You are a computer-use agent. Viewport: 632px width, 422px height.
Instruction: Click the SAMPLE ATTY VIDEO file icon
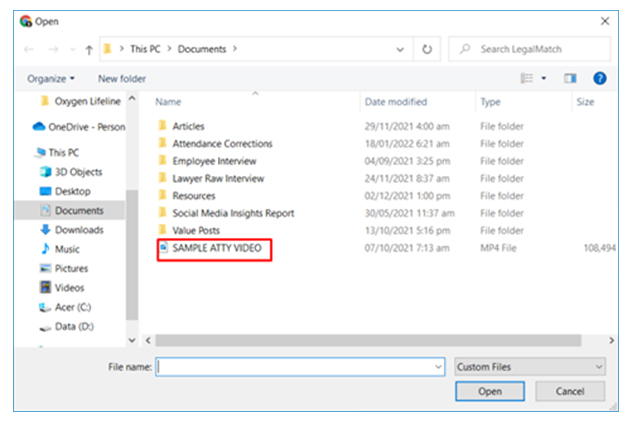(x=163, y=247)
